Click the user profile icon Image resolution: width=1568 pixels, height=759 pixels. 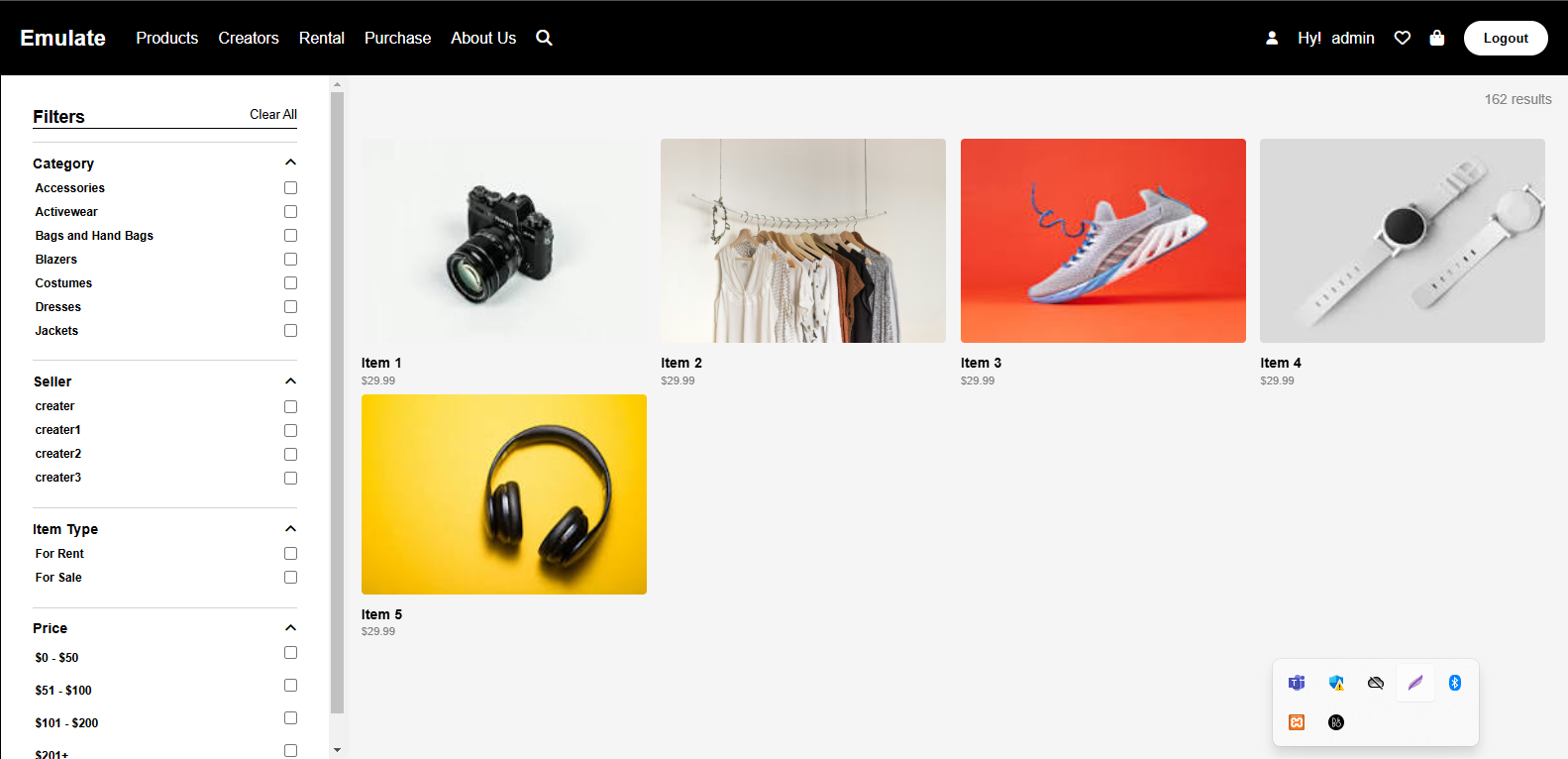click(x=1272, y=38)
